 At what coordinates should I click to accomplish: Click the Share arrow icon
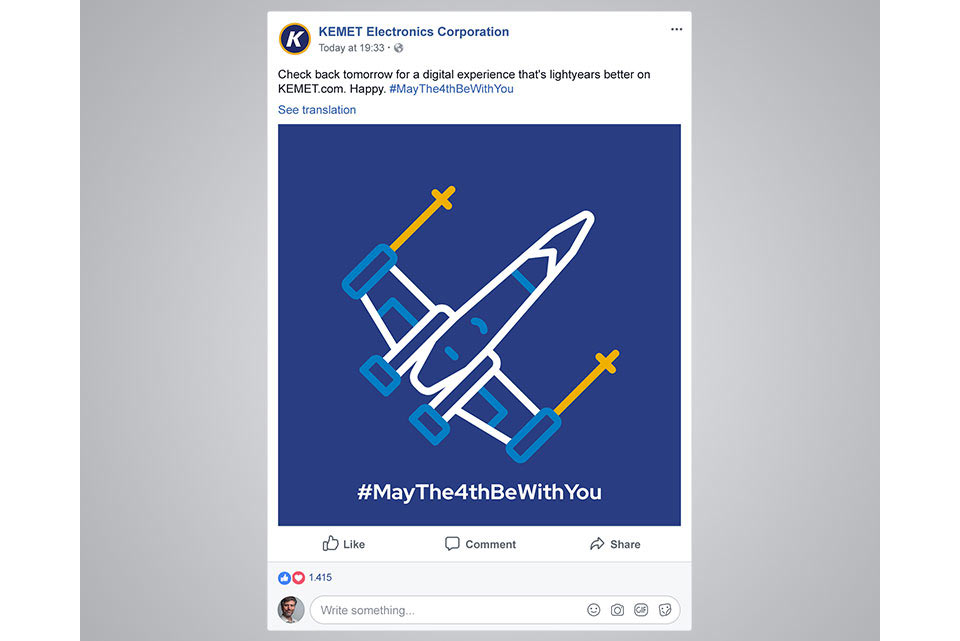(x=597, y=544)
